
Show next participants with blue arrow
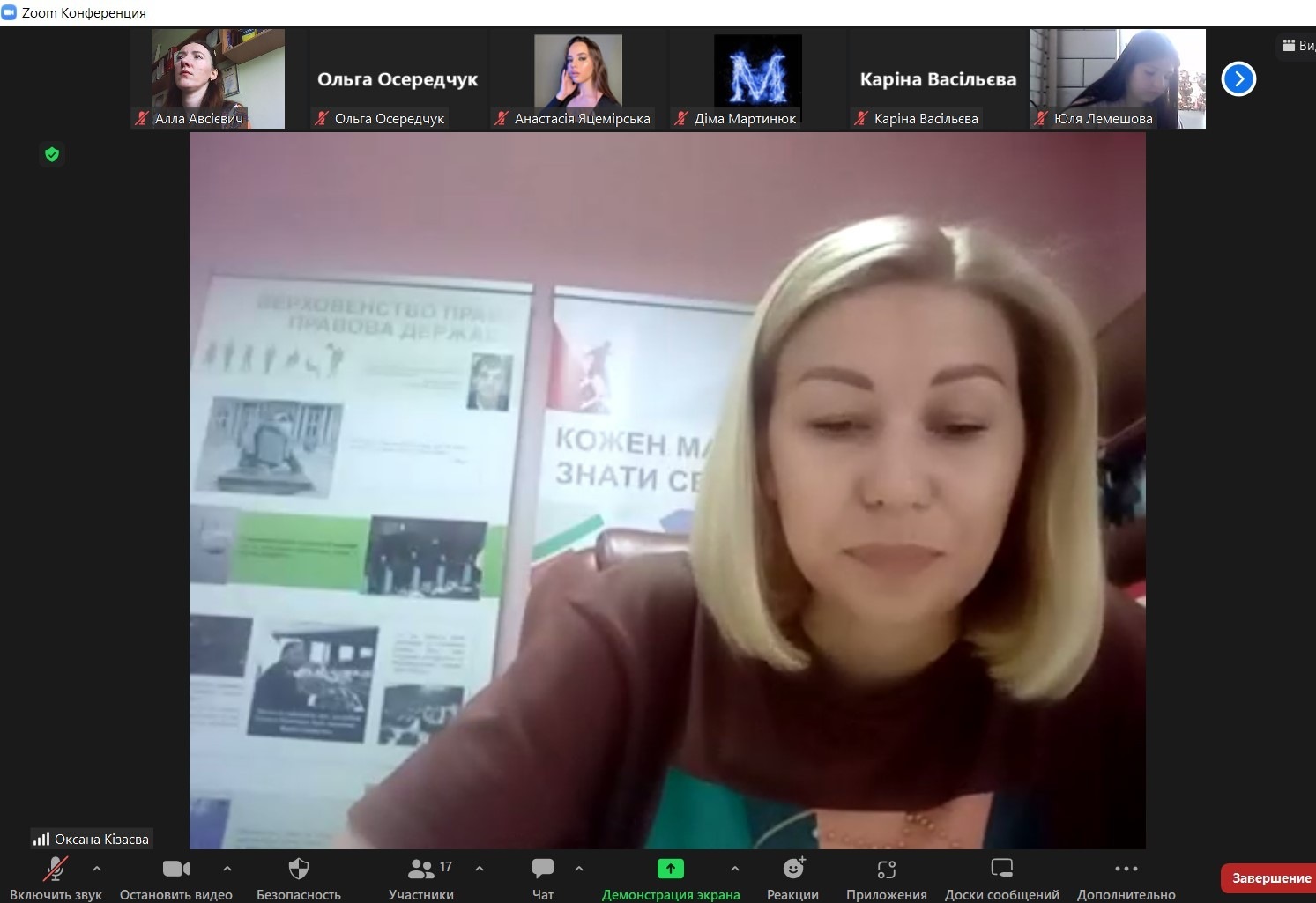pyautogui.click(x=1238, y=79)
